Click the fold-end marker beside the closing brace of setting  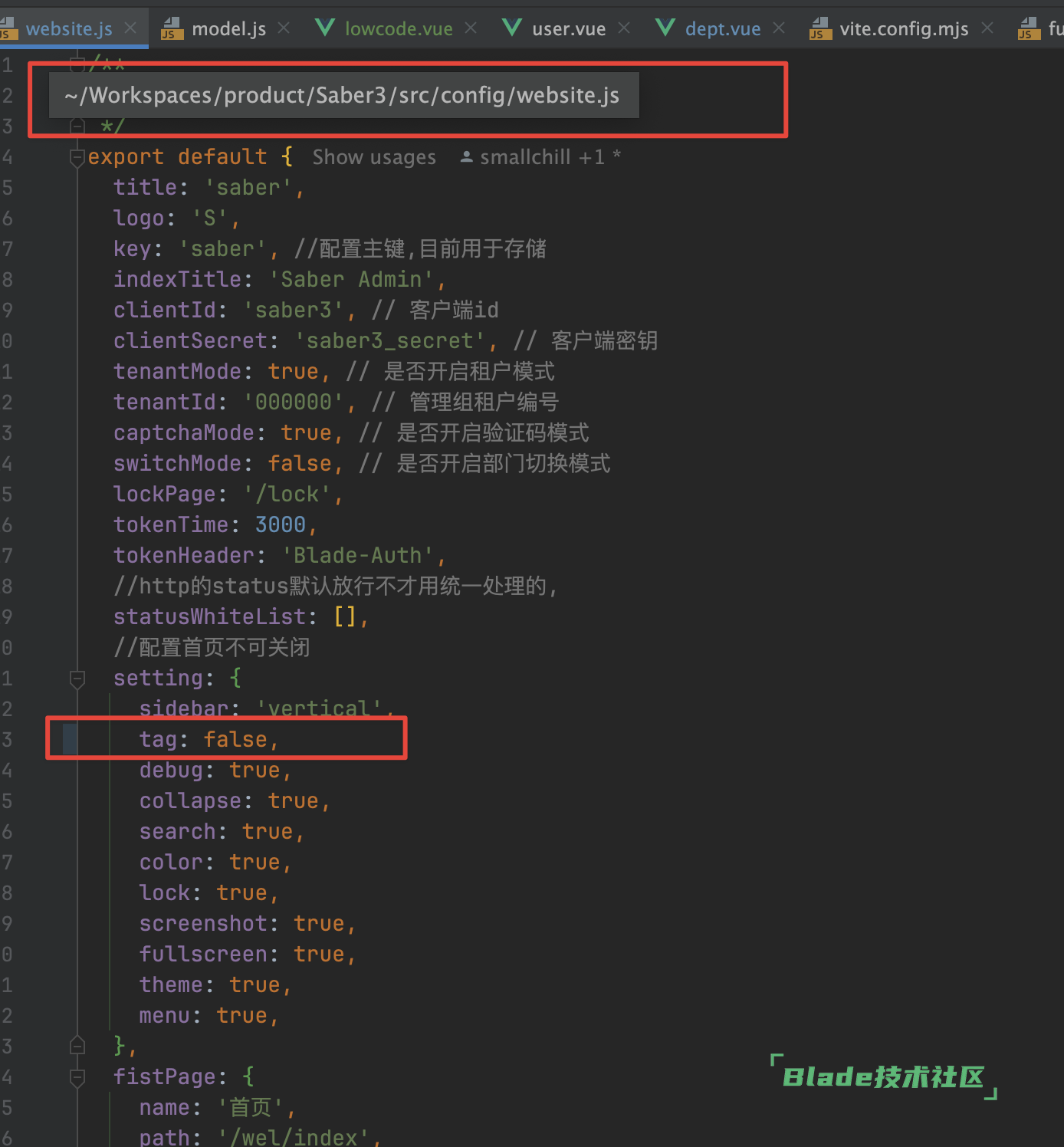tap(77, 1046)
